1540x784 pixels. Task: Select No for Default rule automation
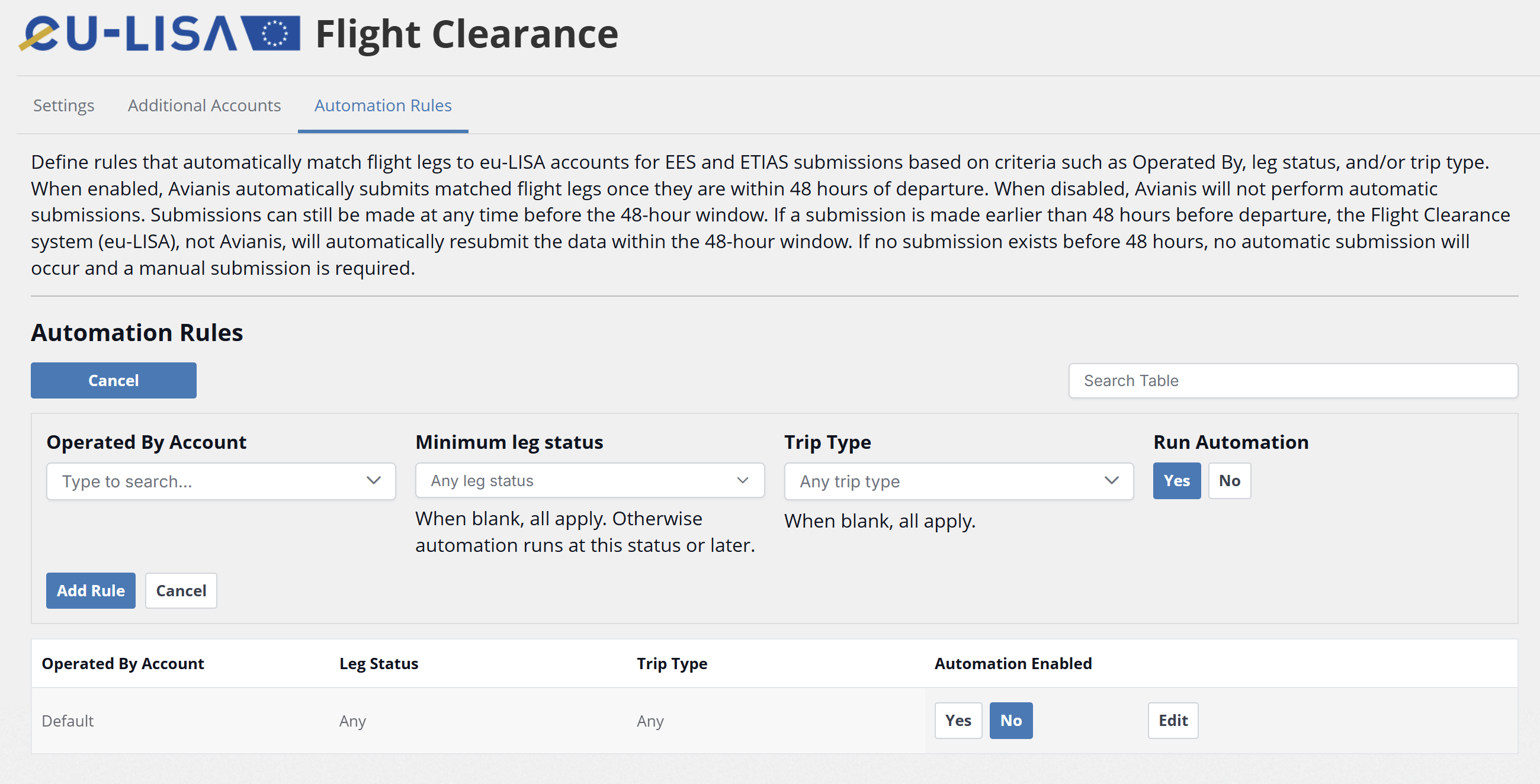(x=1010, y=720)
